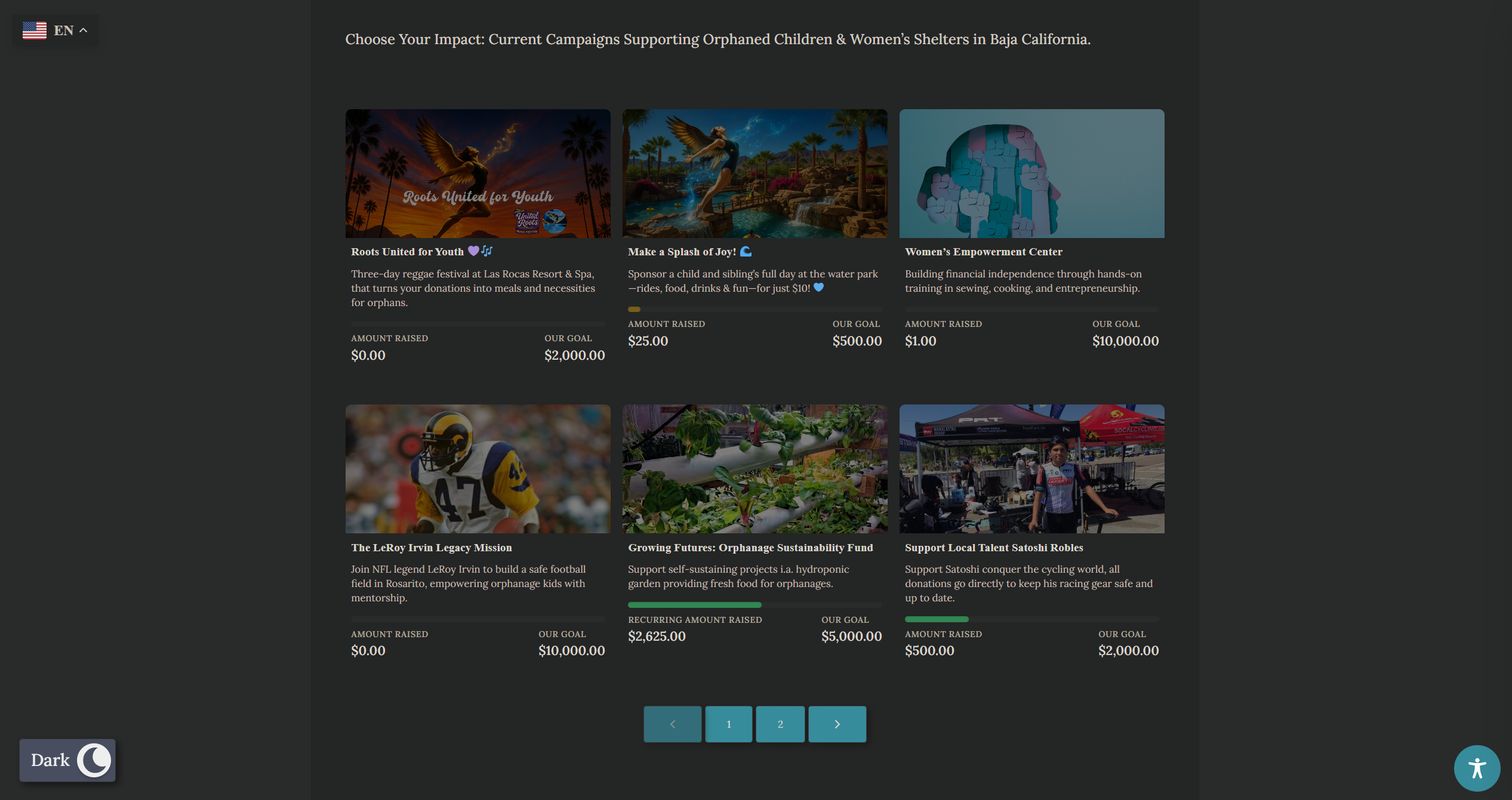Viewport: 1512px width, 800px height.
Task: Go to next campaigns page arrow
Action: (837, 724)
